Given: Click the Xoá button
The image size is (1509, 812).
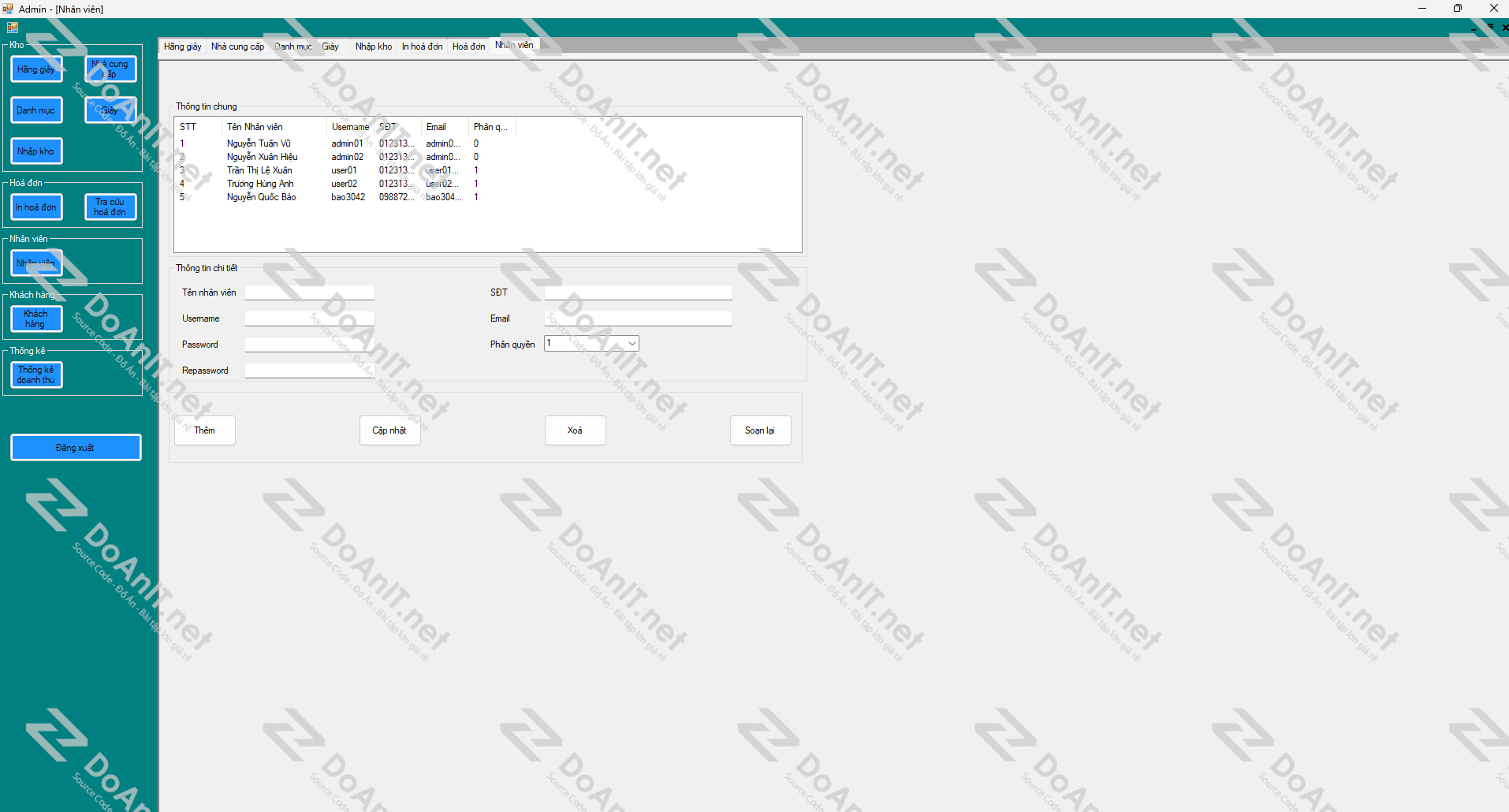Looking at the screenshot, I should [x=576, y=430].
